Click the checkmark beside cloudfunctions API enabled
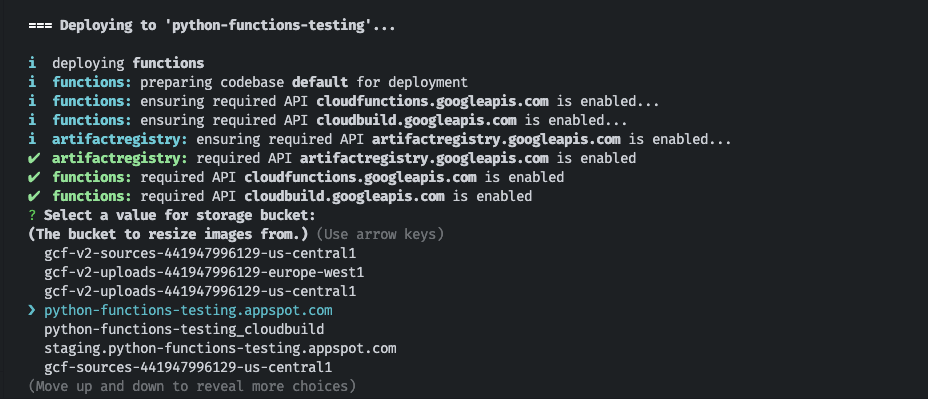The height and width of the screenshot is (399, 928). (34, 178)
